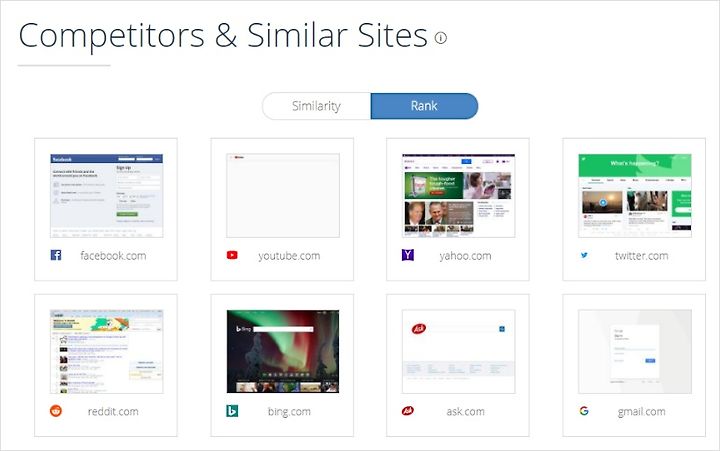
Task: Click the Facebook favicon icon
Action: [x=56, y=255]
